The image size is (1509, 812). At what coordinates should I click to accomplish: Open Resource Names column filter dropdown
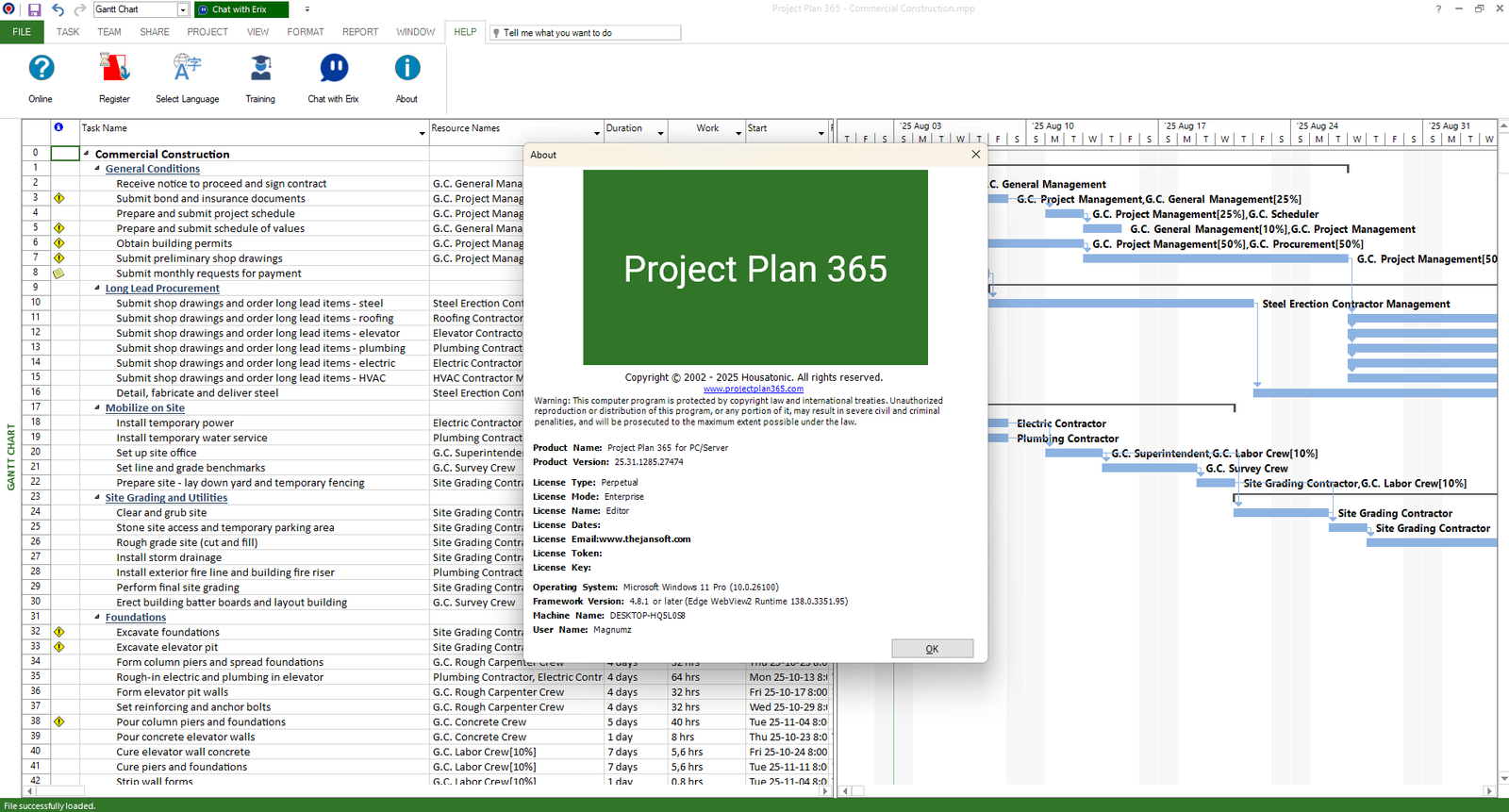point(597,134)
